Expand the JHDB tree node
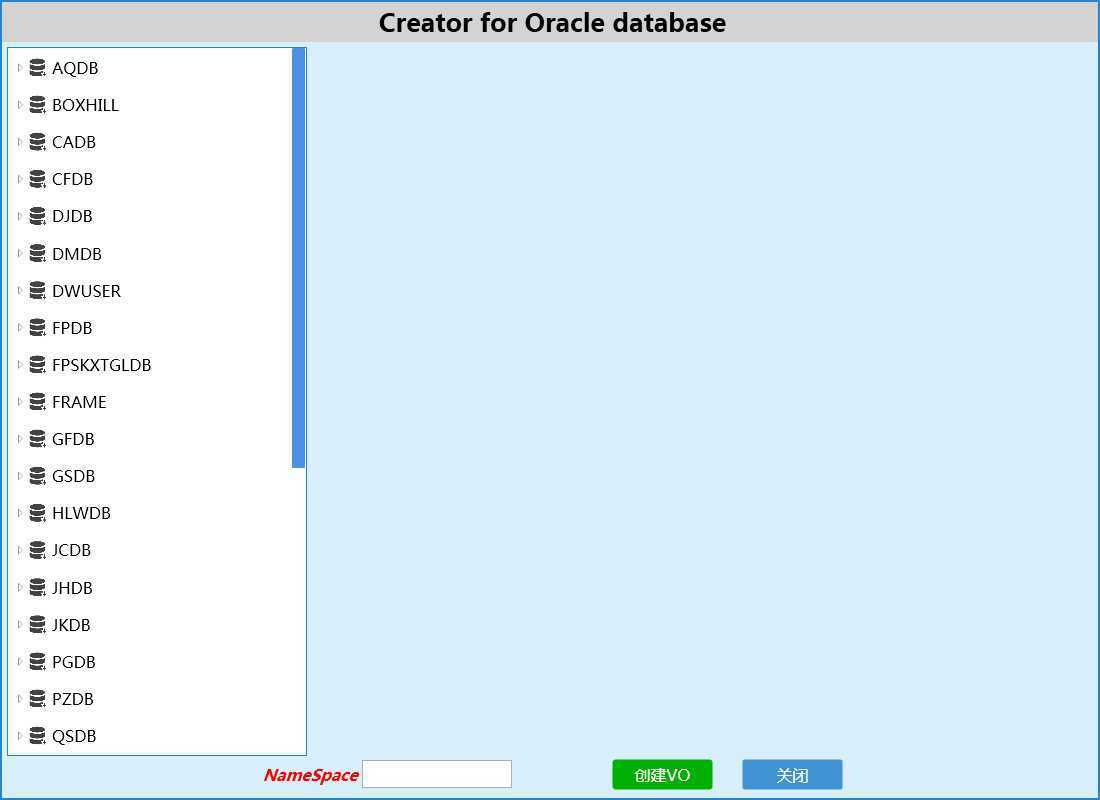Image resolution: width=1100 pixels, height=800 pixels. [x=20, y=588]
